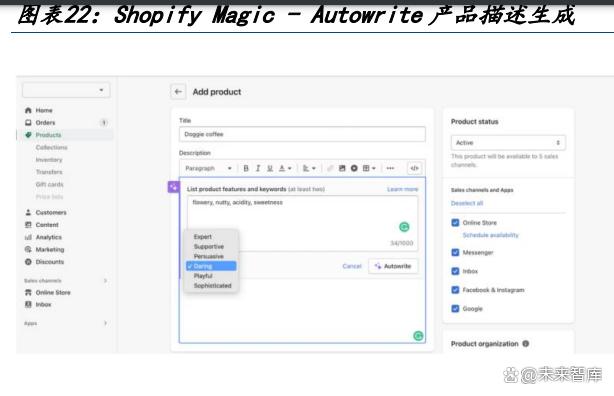Click the Product organization info icon
The image size is (614, 396).
pyautogui.click(x=526, y=344)
